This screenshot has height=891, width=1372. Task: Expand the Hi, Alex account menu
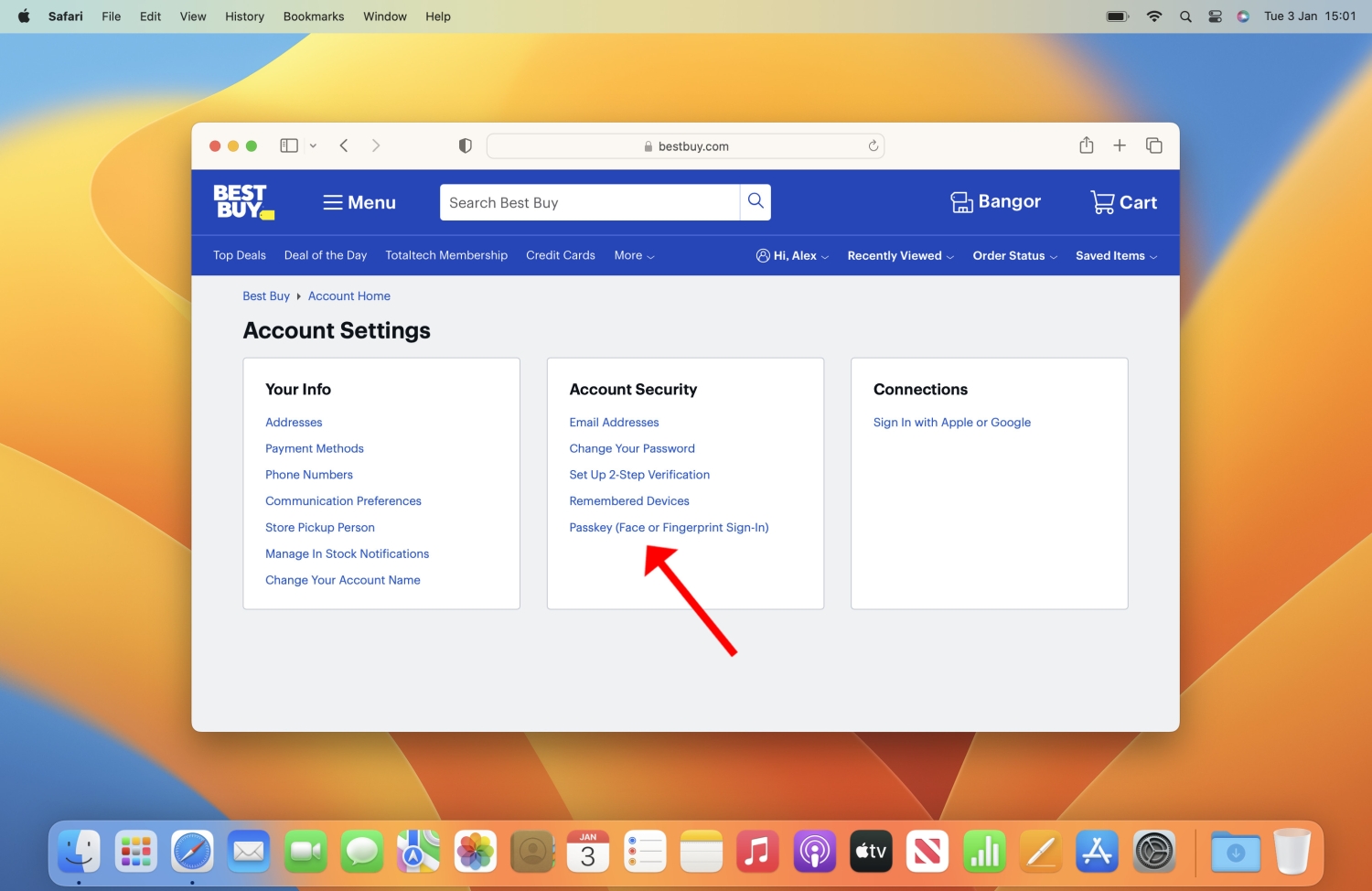click(x=792, y=256)
